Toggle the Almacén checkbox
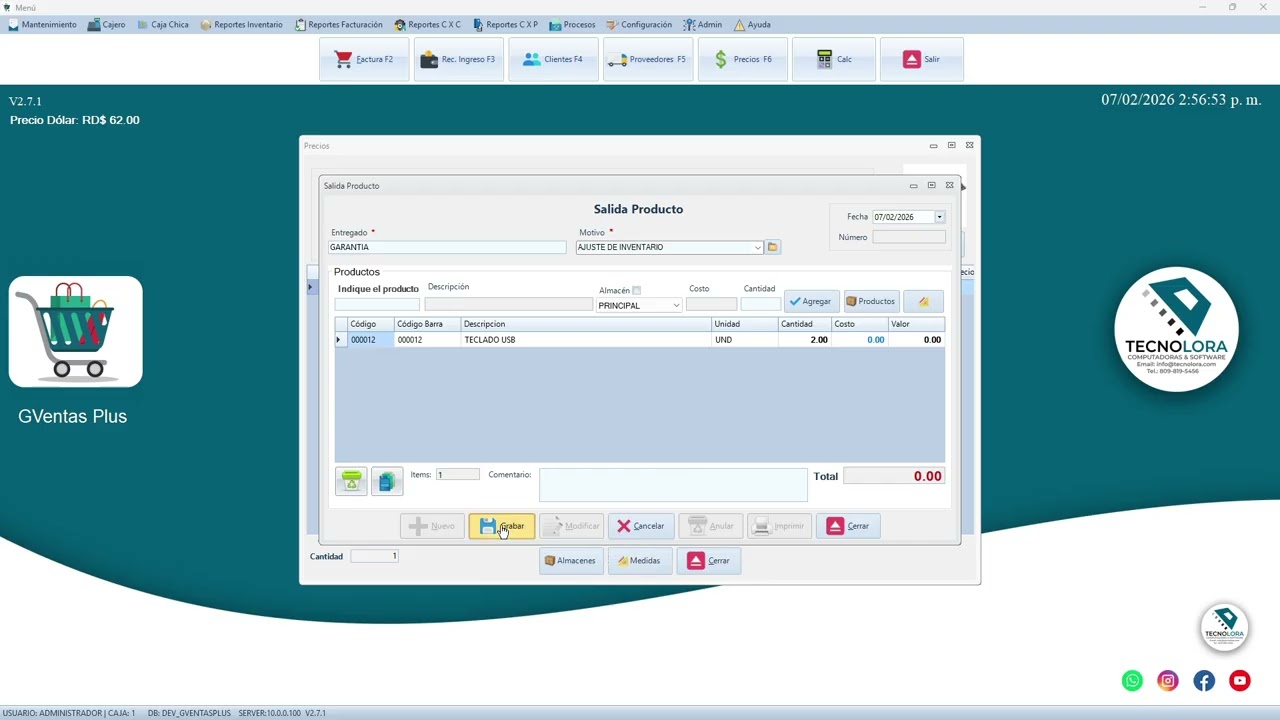The height and width of the screenshot is (720, 1280). click(636, 291)
